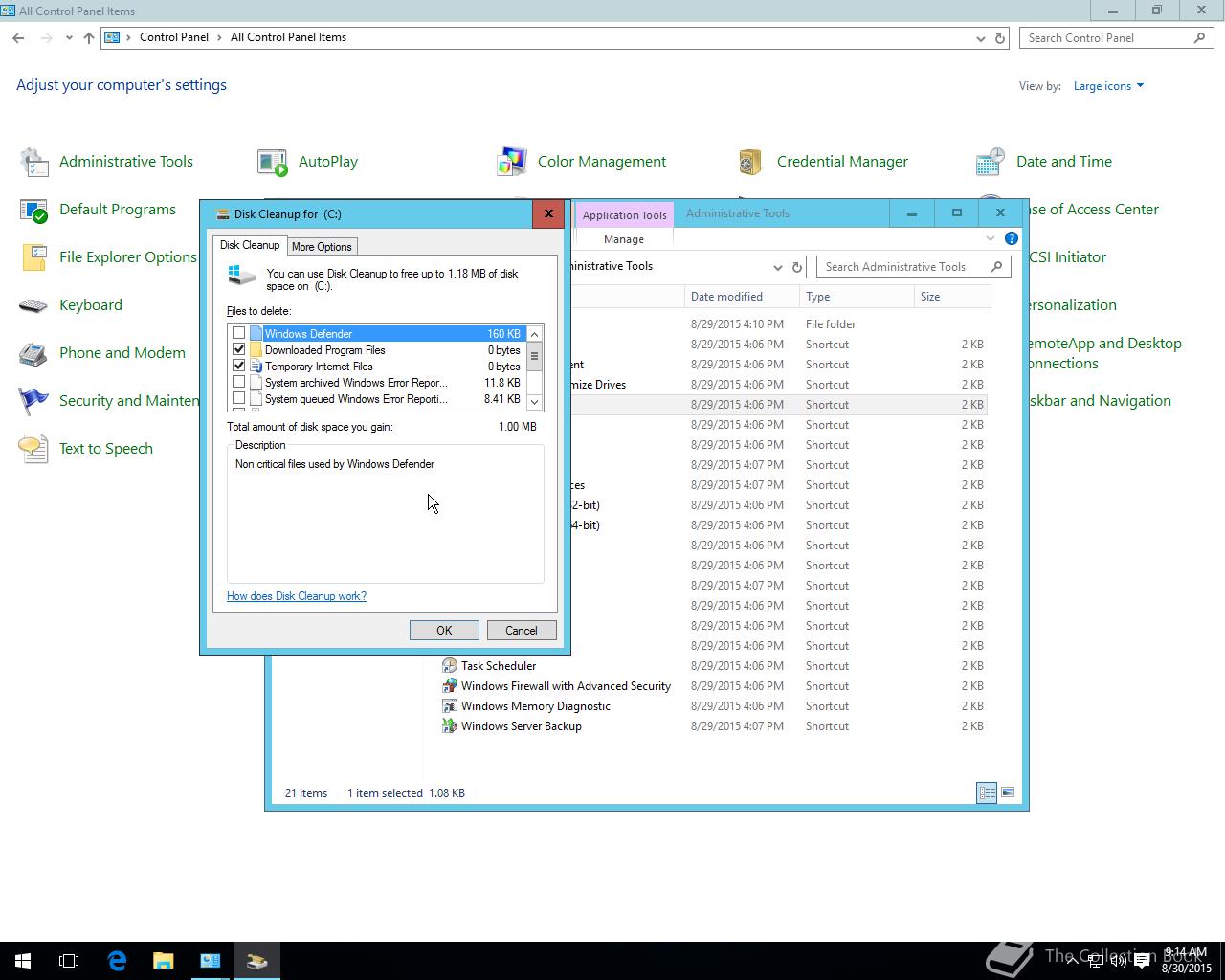Open Credential Manager icon
The height and width of the screenshot is (980, 1225).
pyautogui.click(x=751, y=162)
